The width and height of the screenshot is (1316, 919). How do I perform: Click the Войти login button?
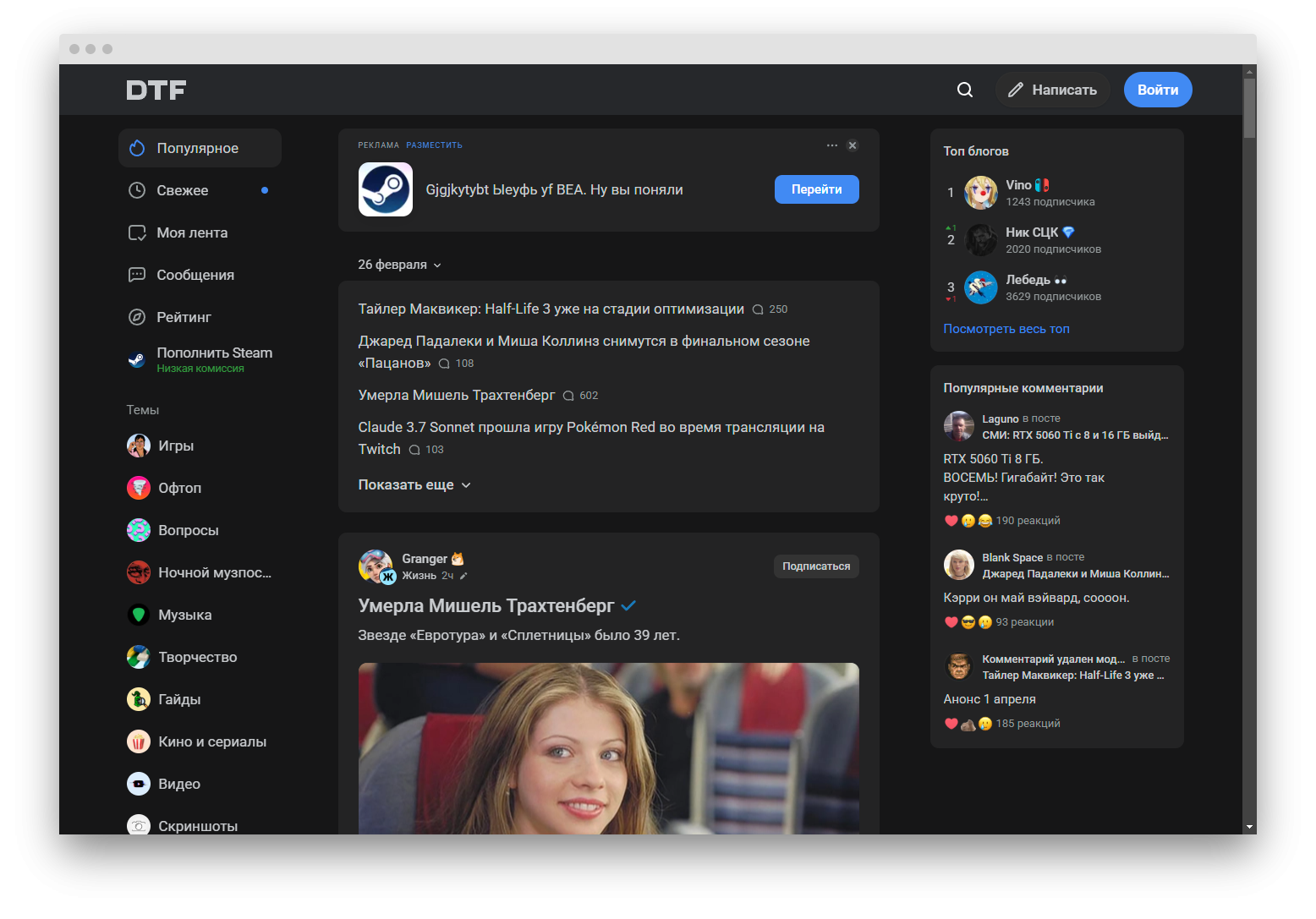click(x=1158, y=90)
